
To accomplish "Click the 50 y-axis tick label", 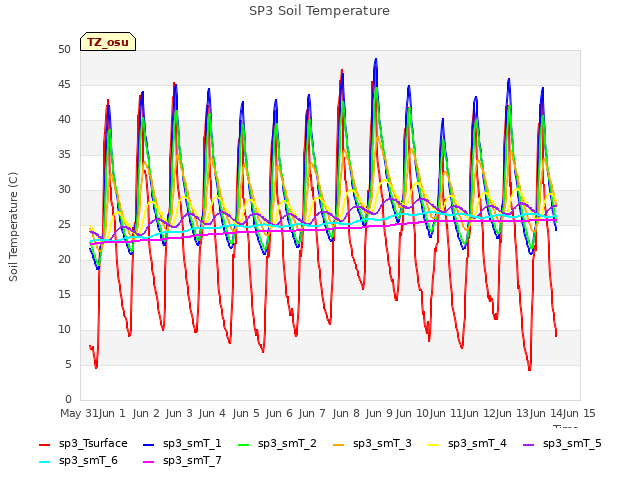I will point(65,50).
